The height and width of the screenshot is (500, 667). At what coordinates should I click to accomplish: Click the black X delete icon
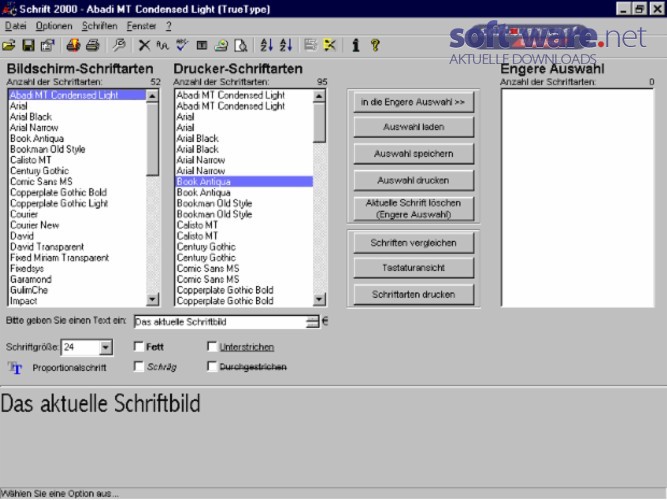144,45
